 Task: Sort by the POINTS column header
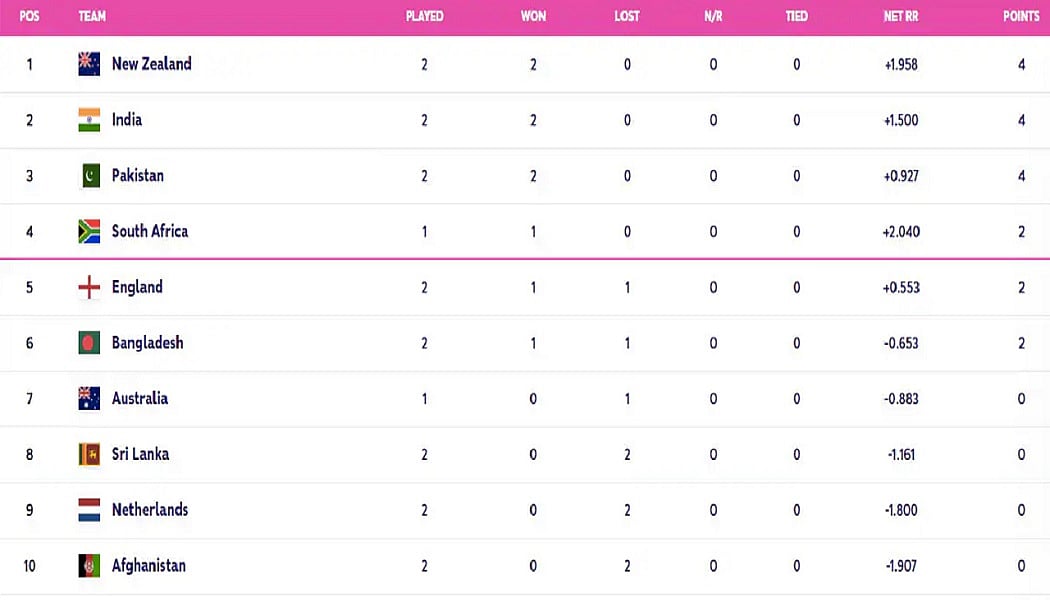pyautogui.click(x=1021, y=16)
